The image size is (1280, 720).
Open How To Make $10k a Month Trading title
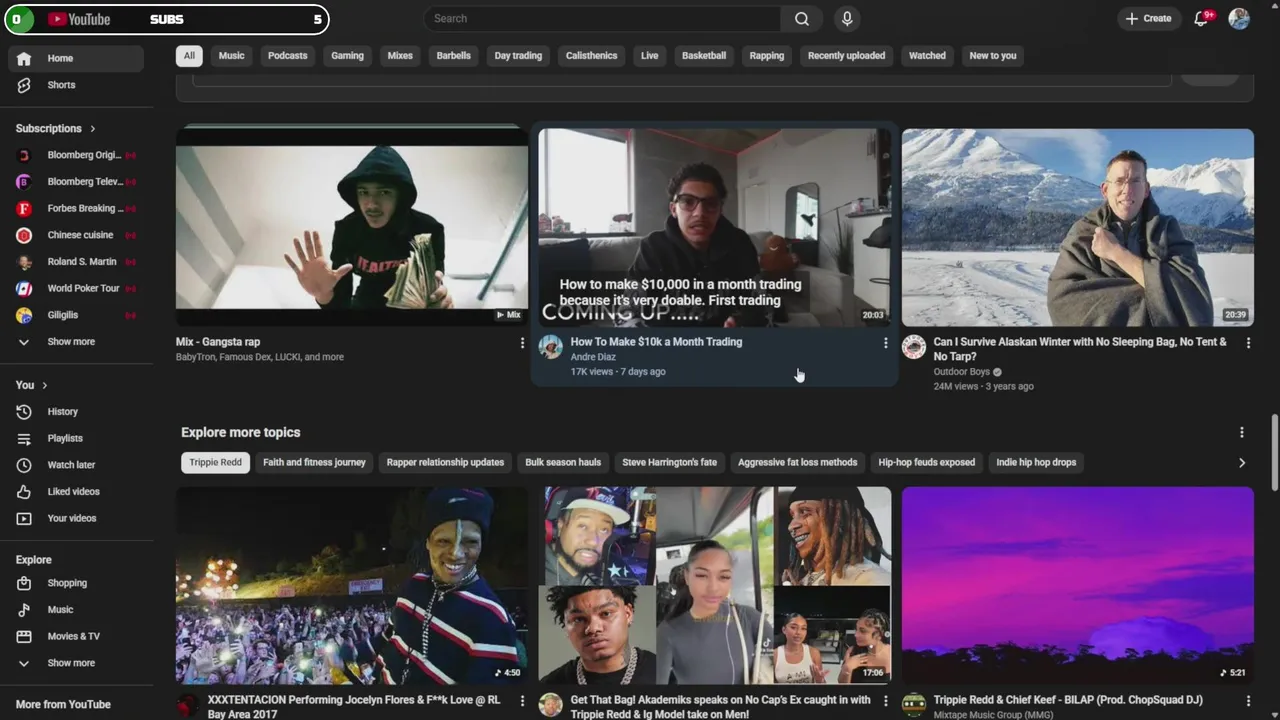656,342
